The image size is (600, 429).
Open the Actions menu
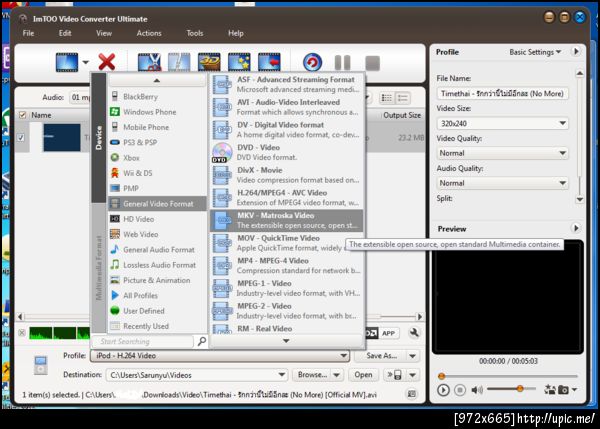149,33
